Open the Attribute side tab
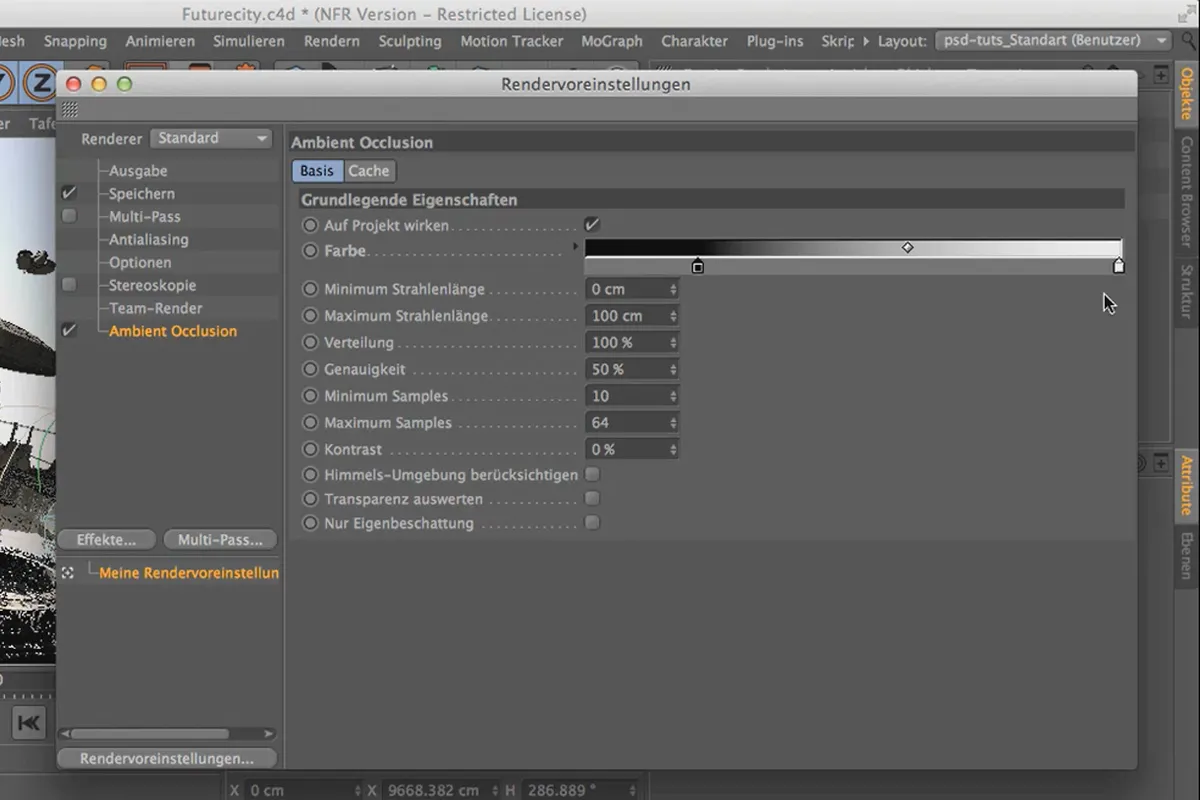 [1187, 485]
